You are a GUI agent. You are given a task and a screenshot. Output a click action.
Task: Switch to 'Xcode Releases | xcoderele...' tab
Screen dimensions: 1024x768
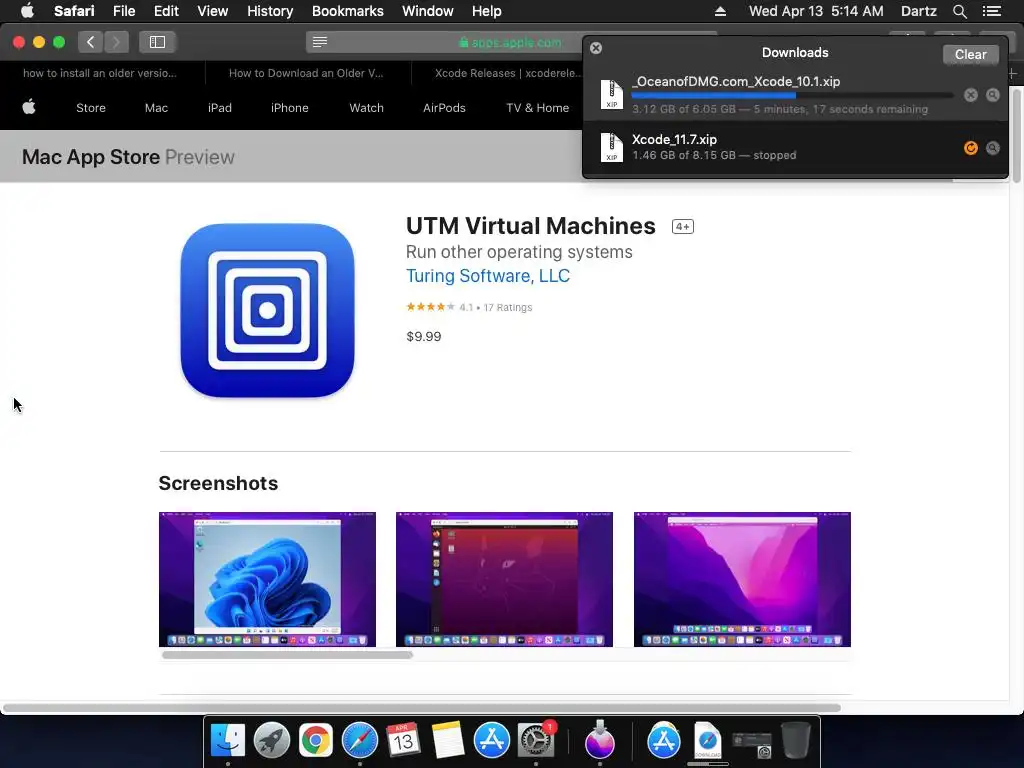[508, 73]
